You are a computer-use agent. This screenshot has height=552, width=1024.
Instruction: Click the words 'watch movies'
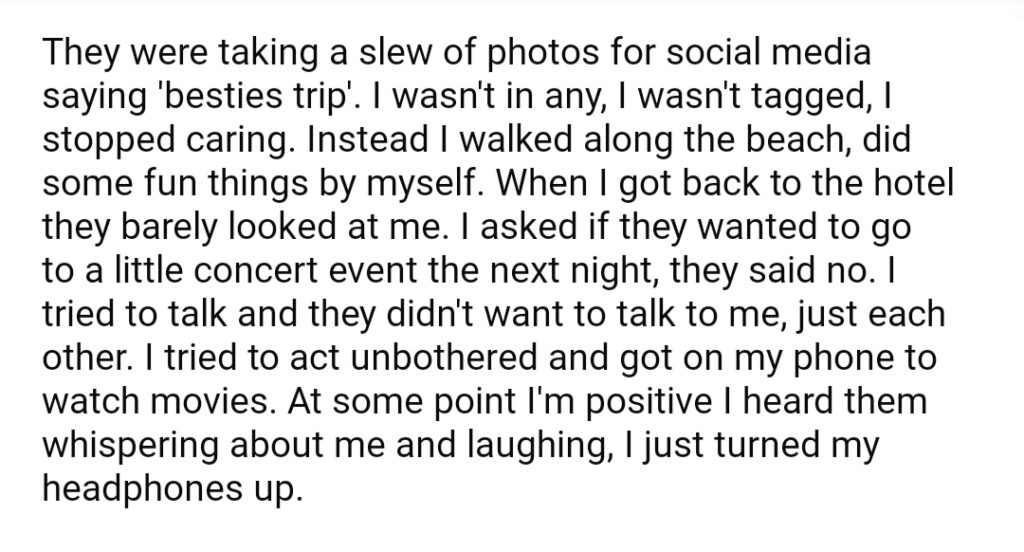click(x=158, y=401)
